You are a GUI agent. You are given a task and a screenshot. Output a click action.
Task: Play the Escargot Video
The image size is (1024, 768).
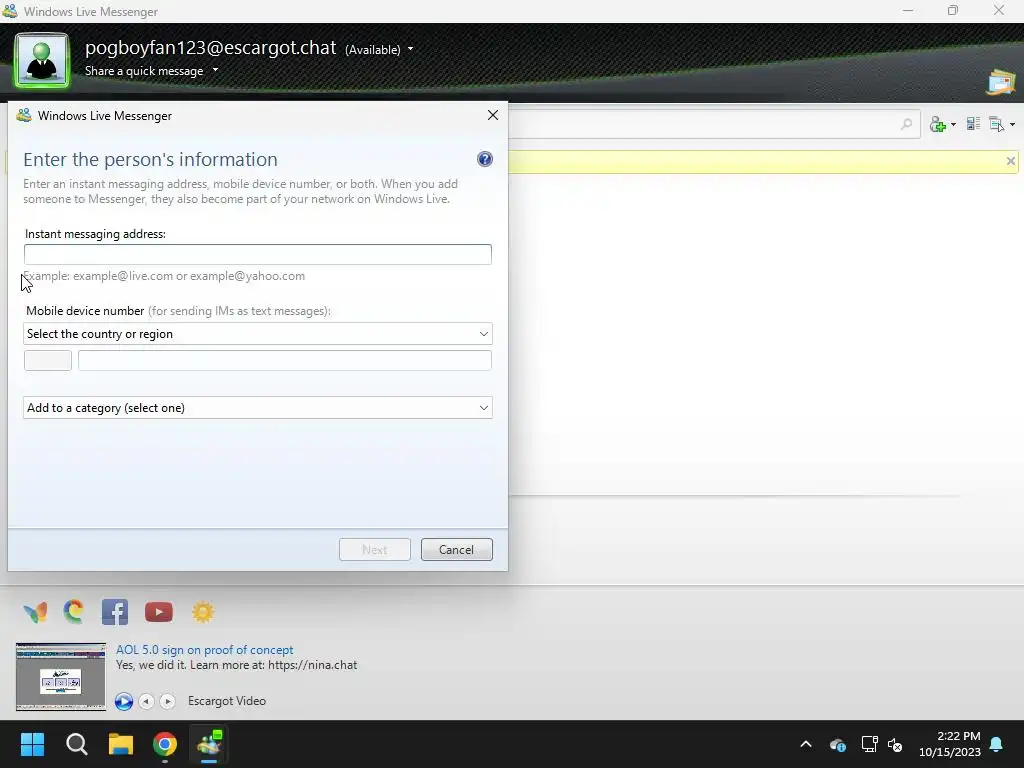click(x=124, y=701)
